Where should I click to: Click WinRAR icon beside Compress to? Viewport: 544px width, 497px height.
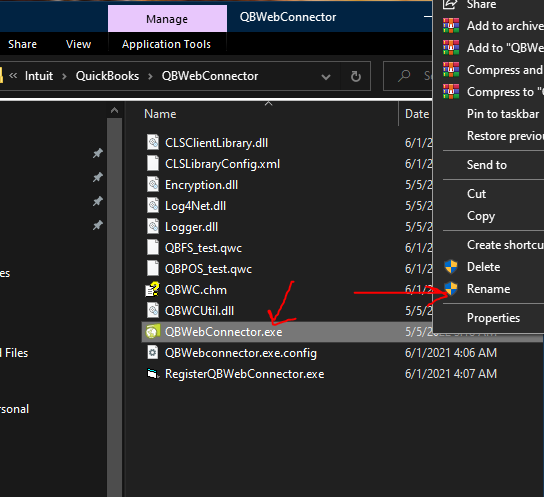point(451,92)
